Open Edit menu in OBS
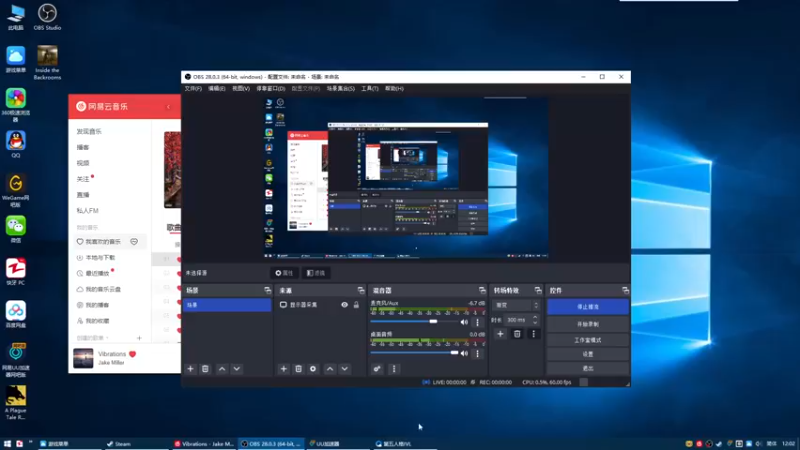The image size is (800, 450). pyautogui.click(x=216, y=89)
